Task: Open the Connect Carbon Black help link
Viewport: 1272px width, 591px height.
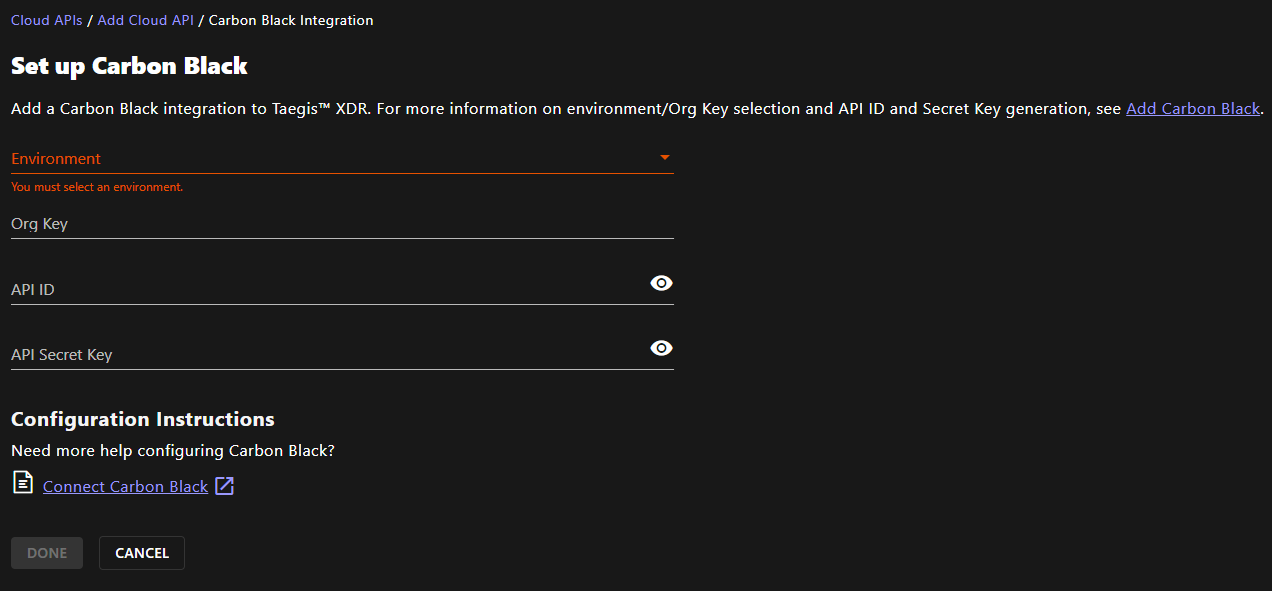Action: tap(125, 487)
